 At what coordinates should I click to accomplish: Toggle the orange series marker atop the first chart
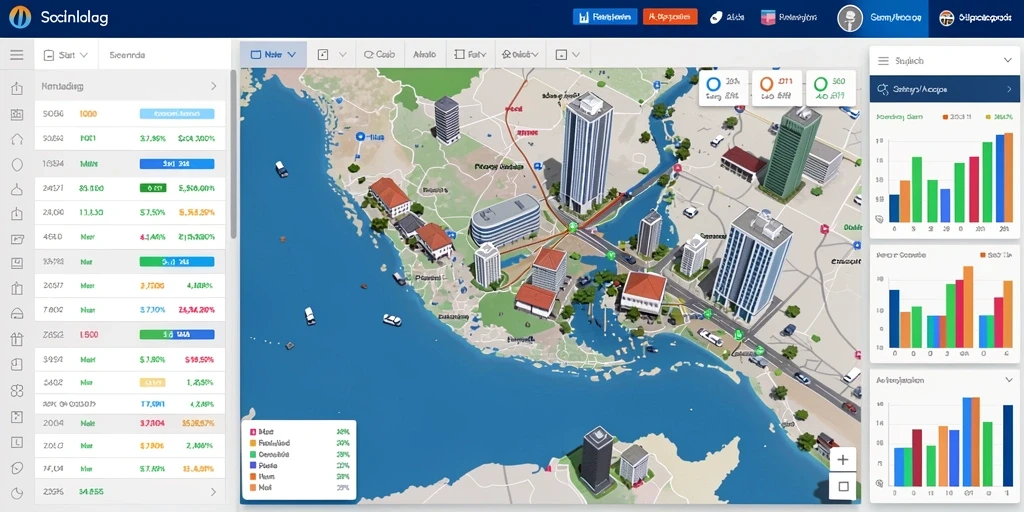944,117
